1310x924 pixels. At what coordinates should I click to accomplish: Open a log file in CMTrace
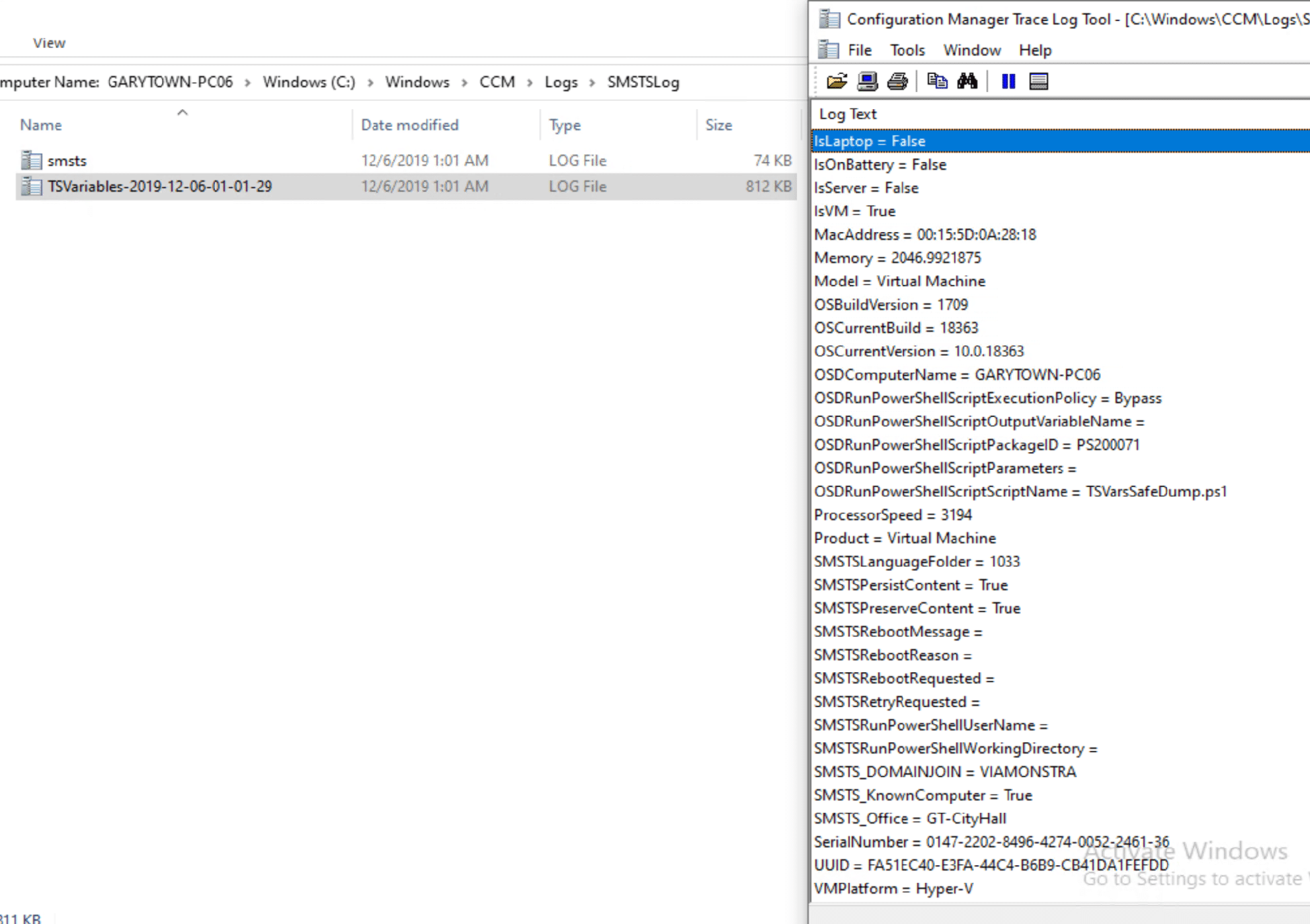pyautogui.click(x=837, y=81)
